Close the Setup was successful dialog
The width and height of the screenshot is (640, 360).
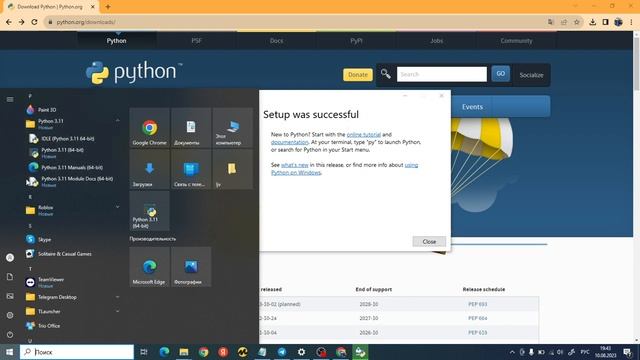429,242
